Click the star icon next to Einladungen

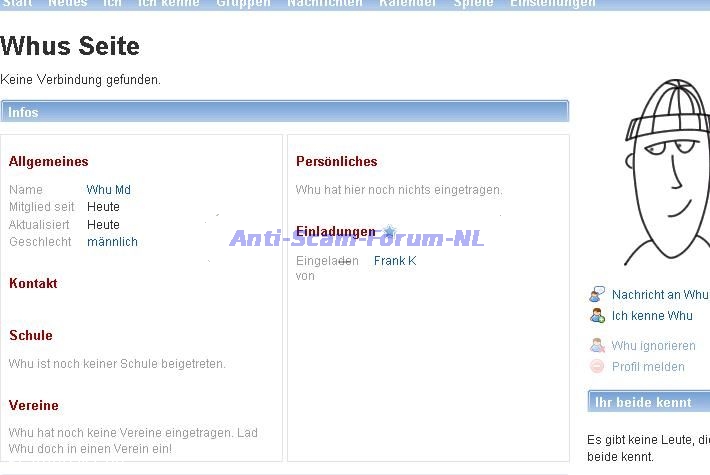[x=389, y=231]
